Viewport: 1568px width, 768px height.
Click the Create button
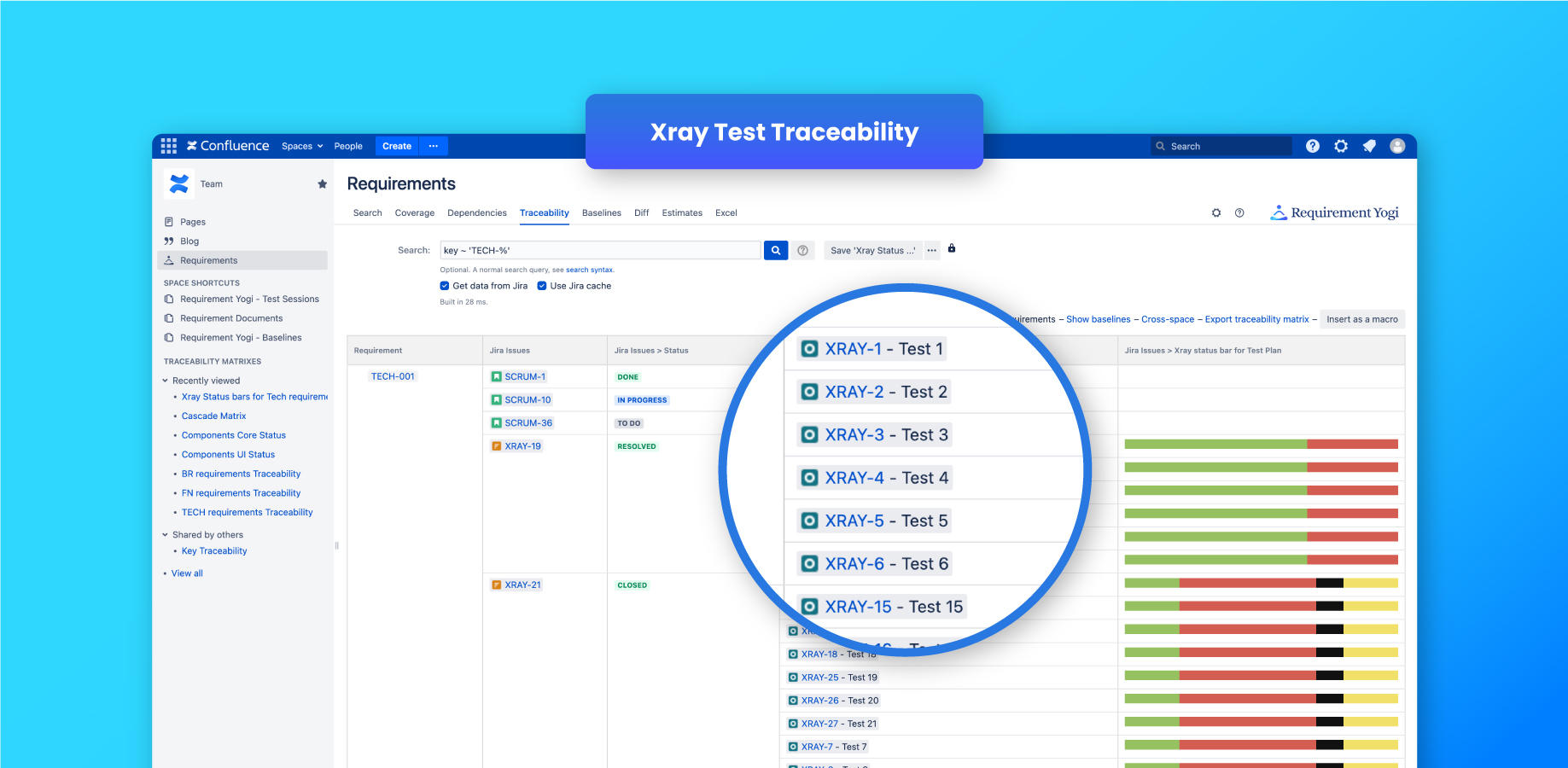397,146
